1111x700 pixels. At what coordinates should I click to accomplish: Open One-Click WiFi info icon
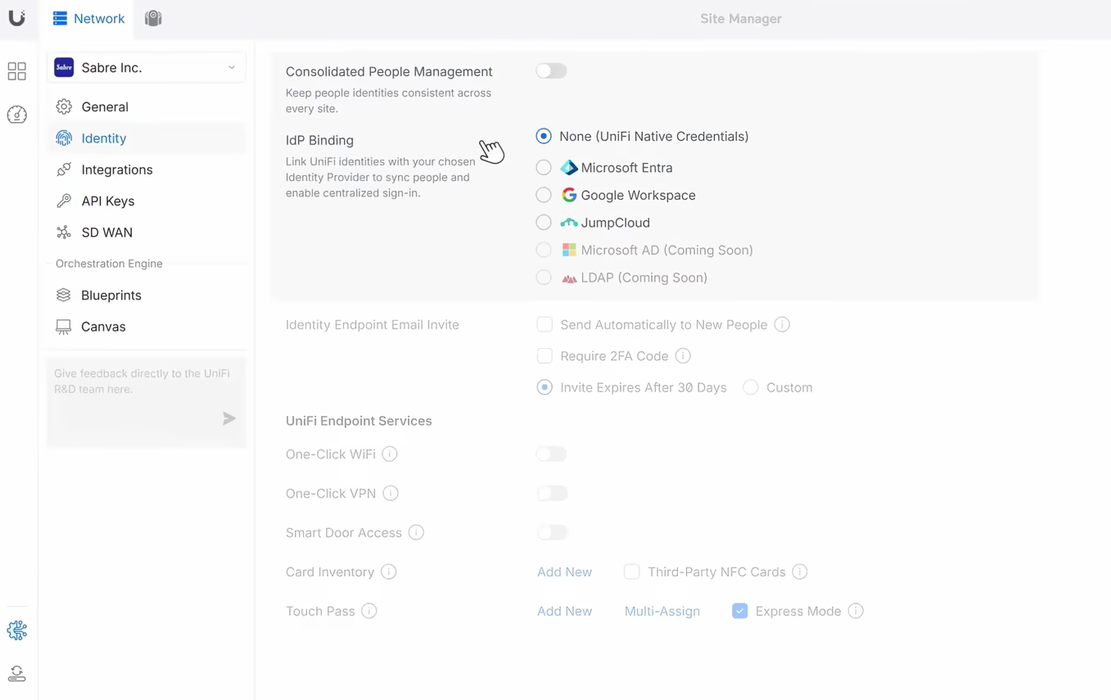[x=390, y=454]
